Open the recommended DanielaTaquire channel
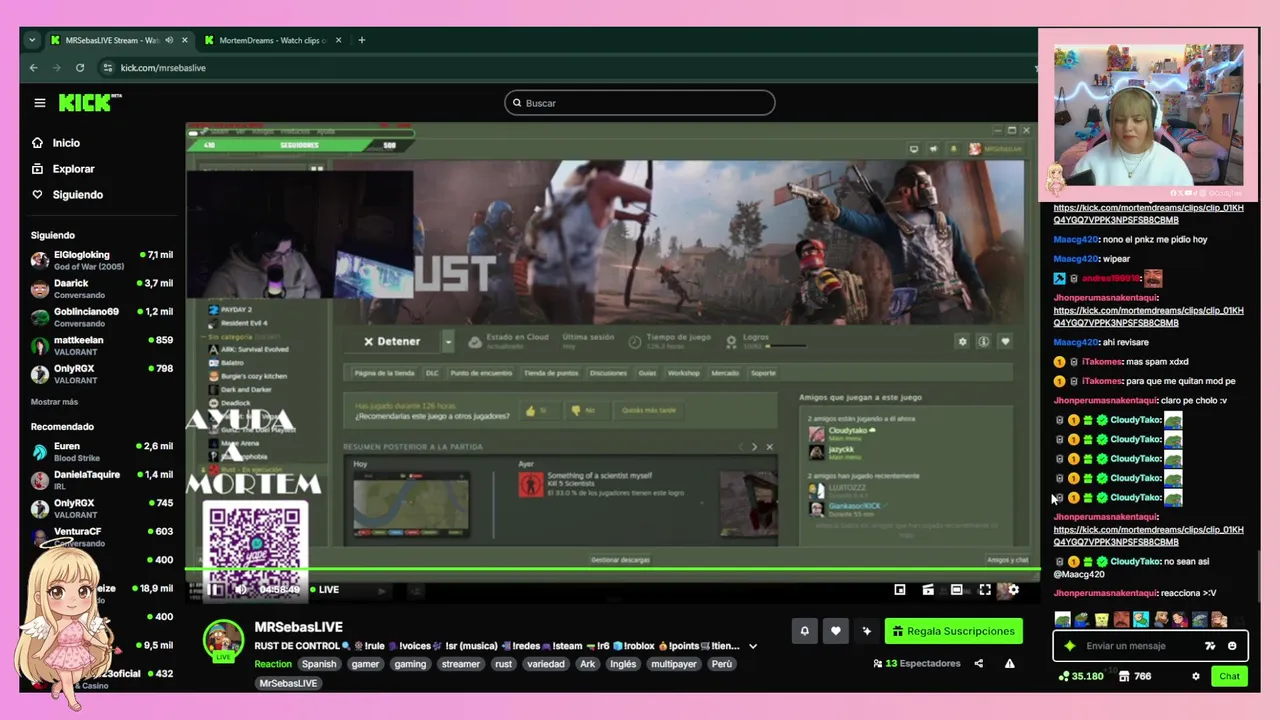Screen dimensions: 1280x720 click(x=100, y=480)
